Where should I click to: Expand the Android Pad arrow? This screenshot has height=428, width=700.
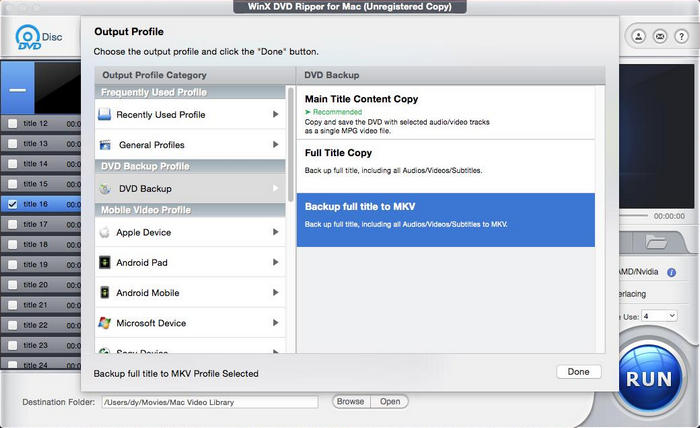275,262
